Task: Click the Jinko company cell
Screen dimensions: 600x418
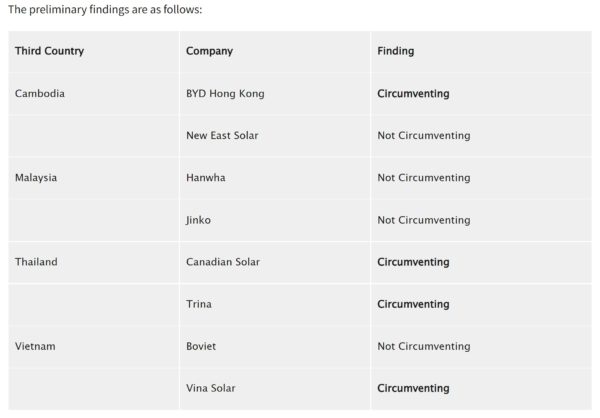Action: (198, 220)
